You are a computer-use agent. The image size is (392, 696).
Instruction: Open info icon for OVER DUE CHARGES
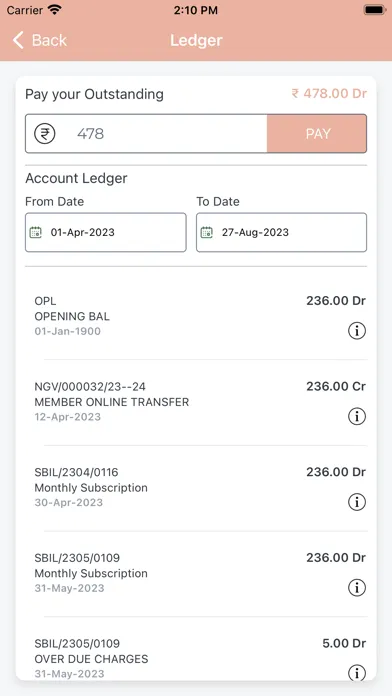[356, 673]
